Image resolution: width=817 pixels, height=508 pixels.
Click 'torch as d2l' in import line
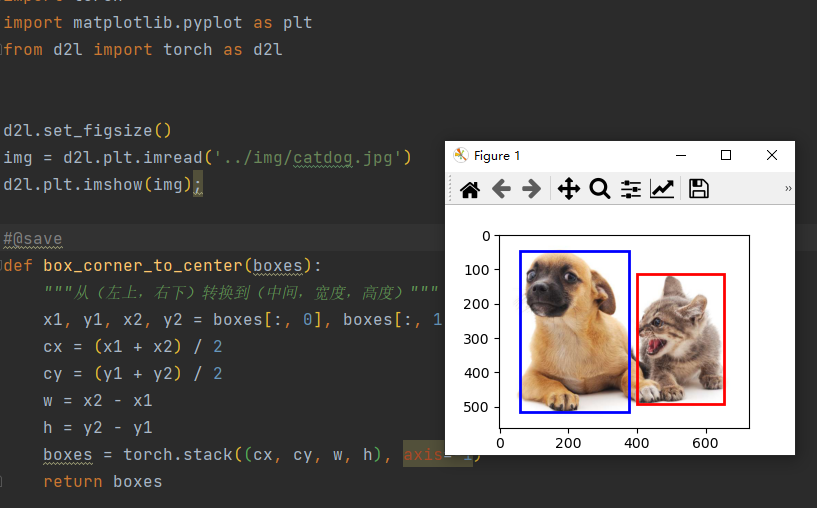point(222,50)
